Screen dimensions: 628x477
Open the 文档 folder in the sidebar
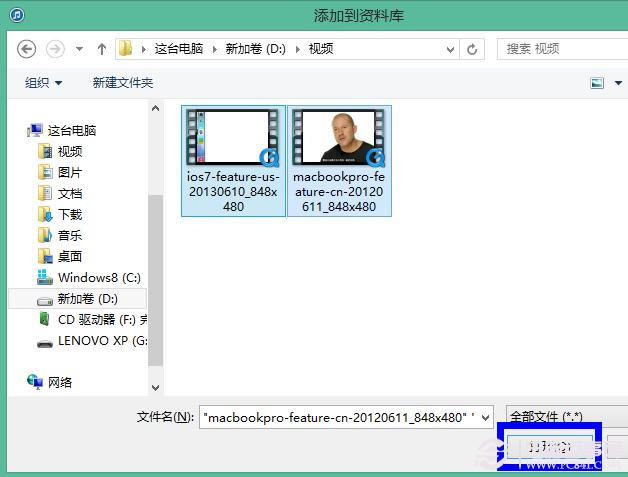(x=60, y=193)
